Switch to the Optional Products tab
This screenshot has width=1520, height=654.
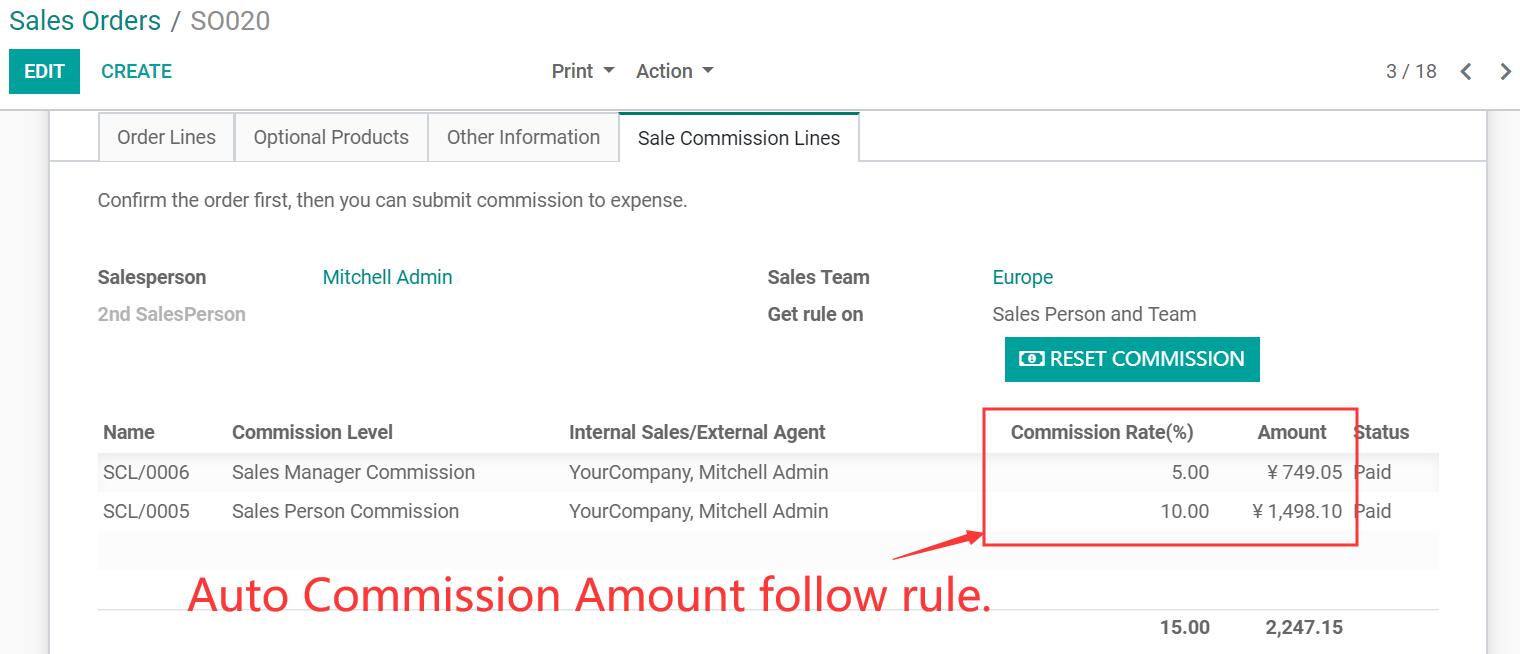(x=331, y=137)
